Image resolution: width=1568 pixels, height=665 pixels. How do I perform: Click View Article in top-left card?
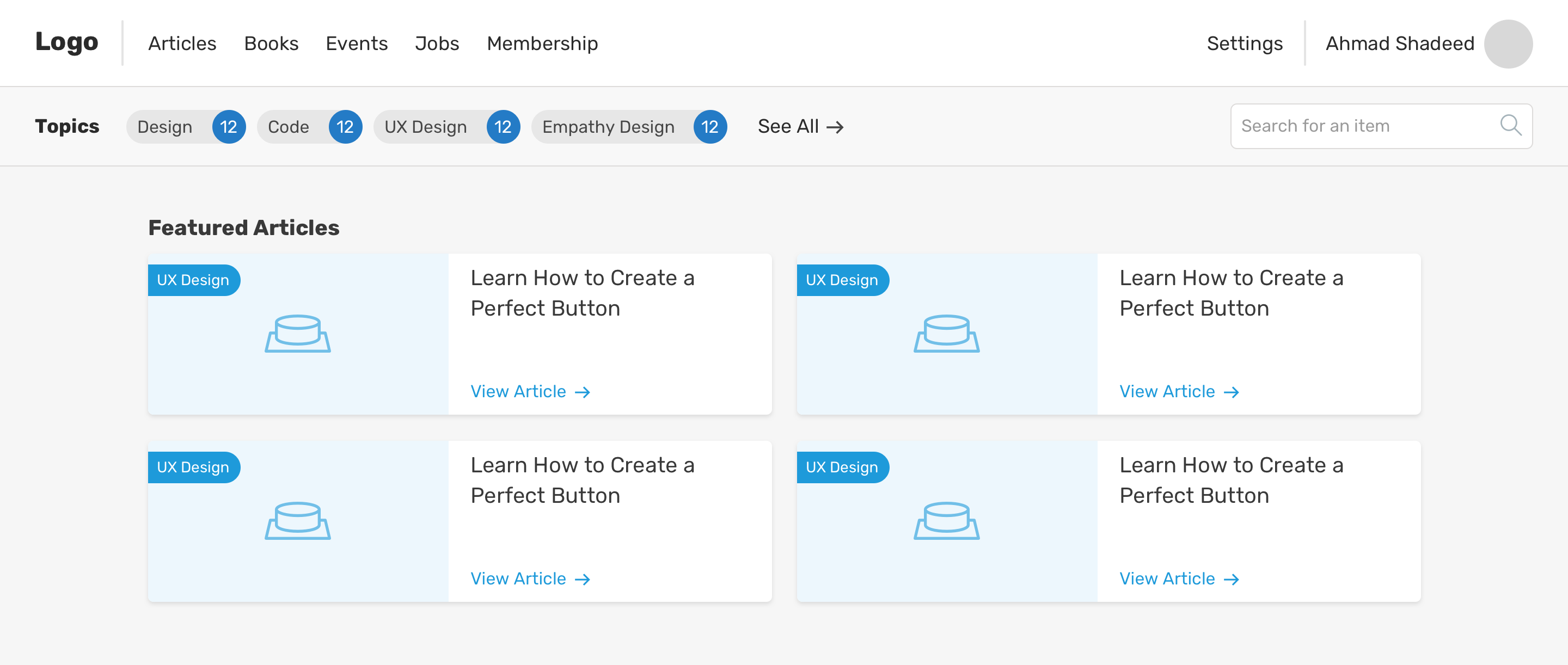point(530,391)
